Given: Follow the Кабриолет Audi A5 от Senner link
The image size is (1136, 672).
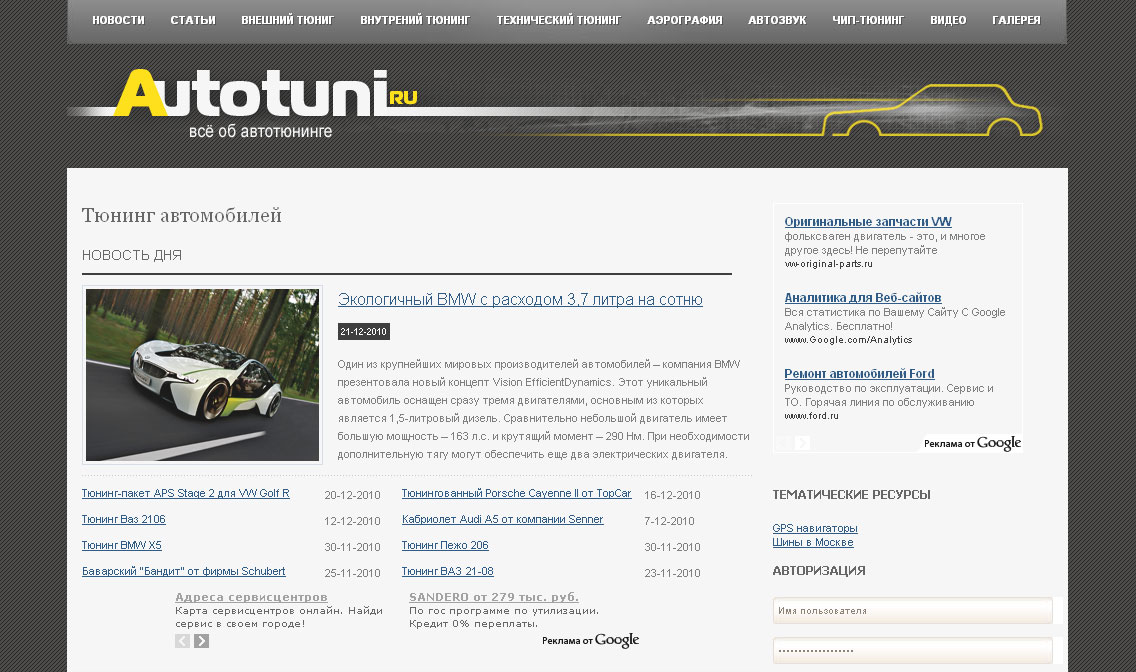Looking at the screenshot, I should click(x=502, y=520).
